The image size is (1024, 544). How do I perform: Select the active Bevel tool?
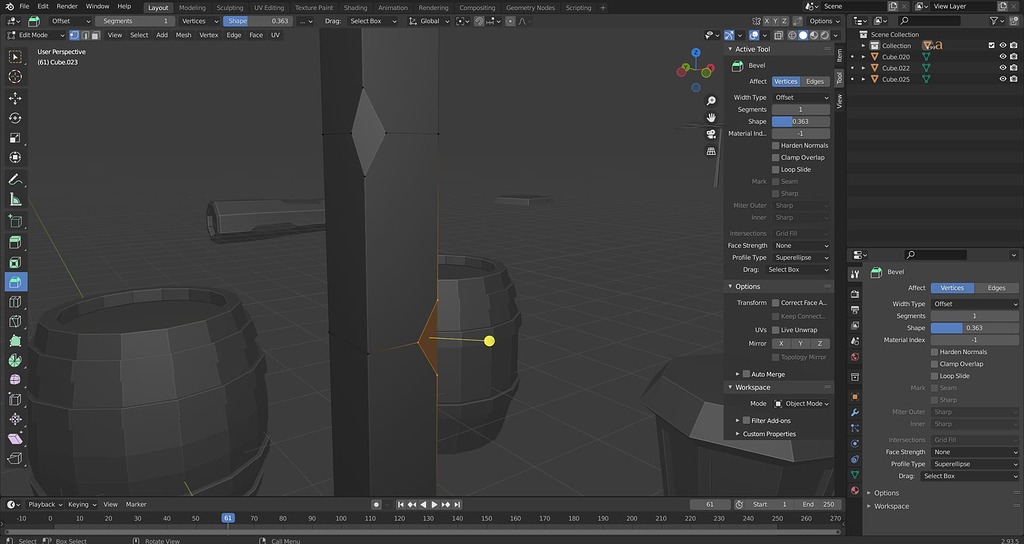[15, 281]
